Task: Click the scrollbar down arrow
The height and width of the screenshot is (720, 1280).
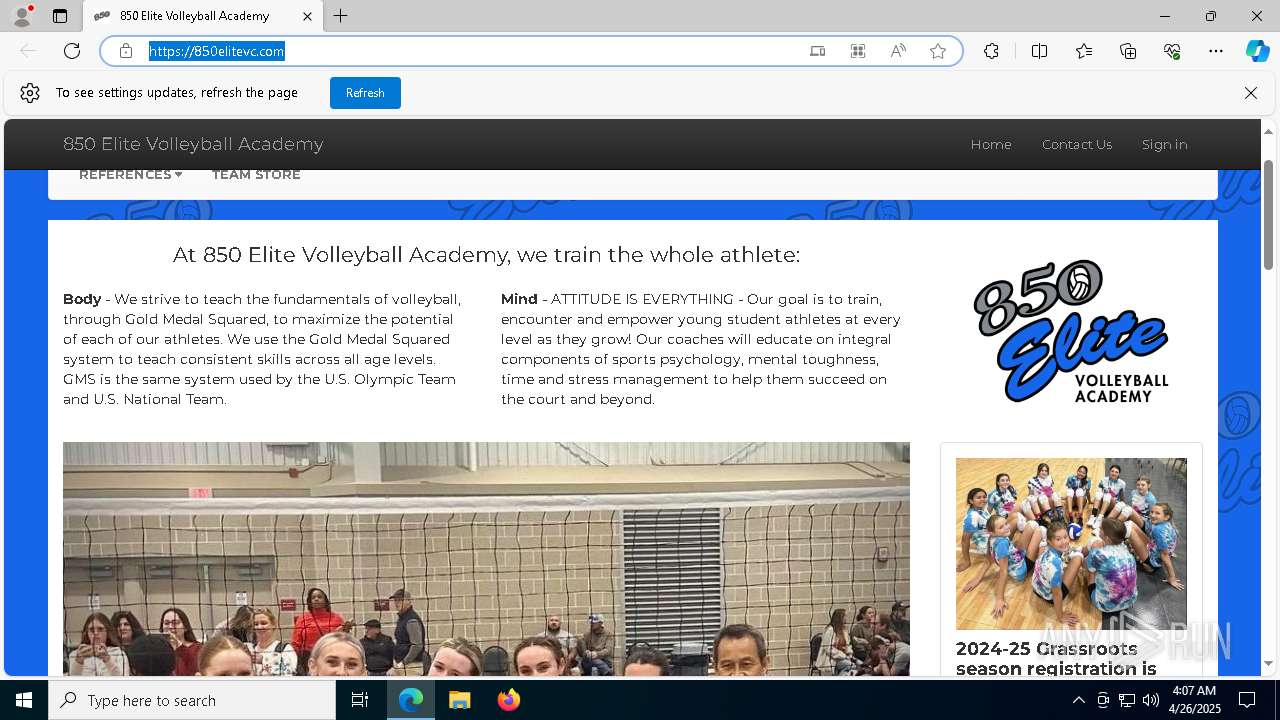Action: (1269, 663)
